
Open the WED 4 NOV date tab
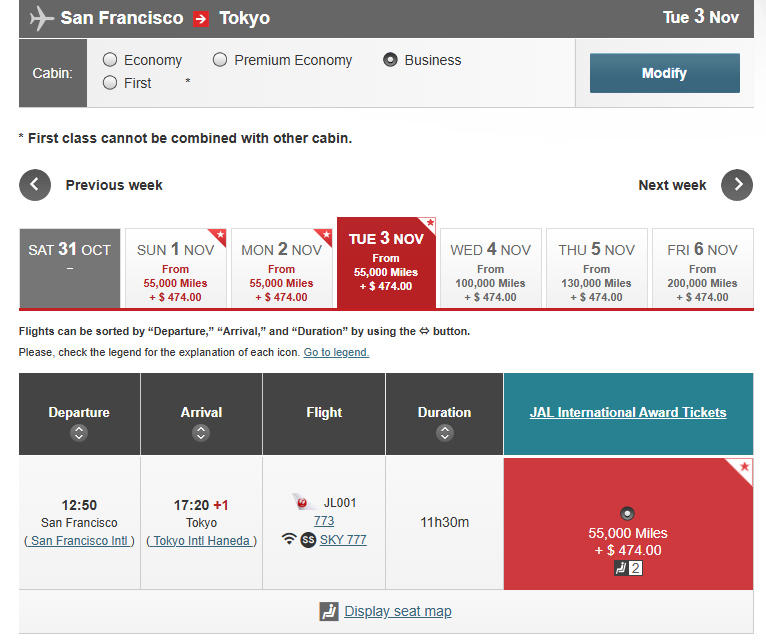(490, 268)
